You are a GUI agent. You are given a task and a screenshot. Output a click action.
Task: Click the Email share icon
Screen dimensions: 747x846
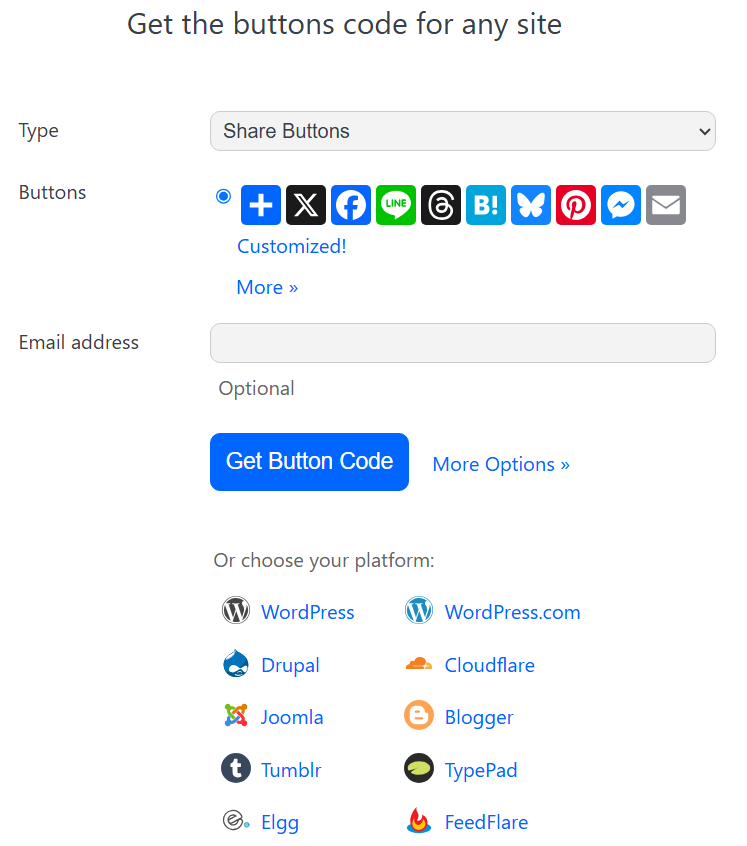point(665,205)
